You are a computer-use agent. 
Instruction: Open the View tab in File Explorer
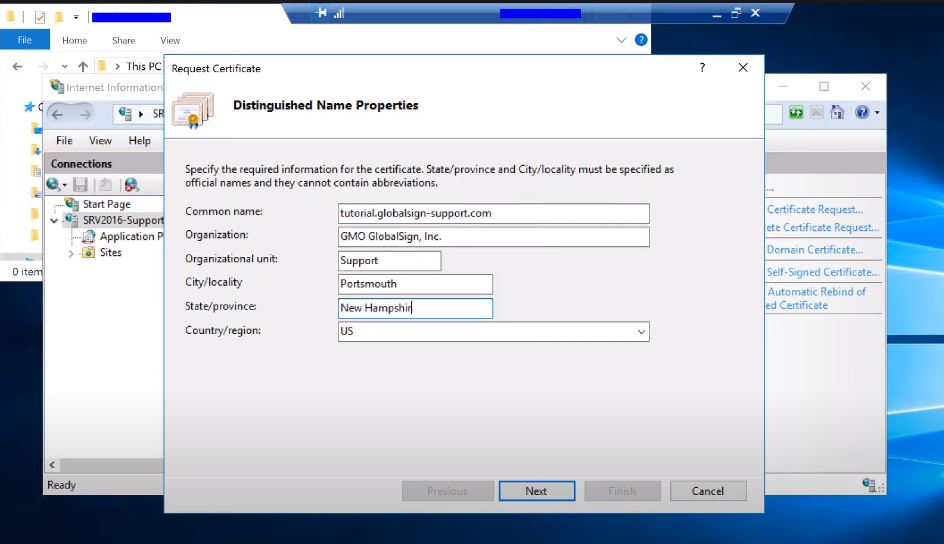(x=170, y=40)
